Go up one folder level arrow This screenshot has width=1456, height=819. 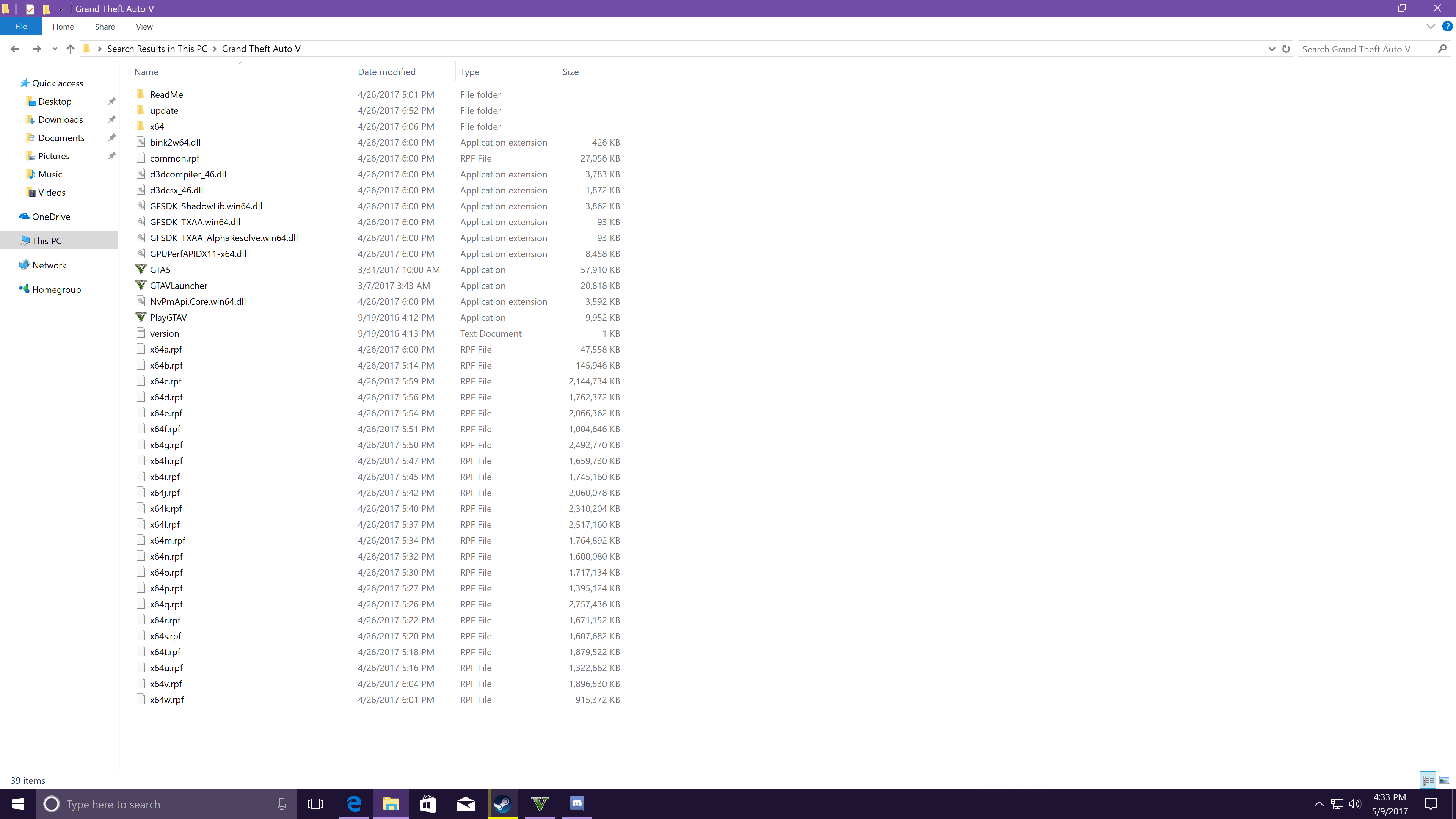coord(70,49)
